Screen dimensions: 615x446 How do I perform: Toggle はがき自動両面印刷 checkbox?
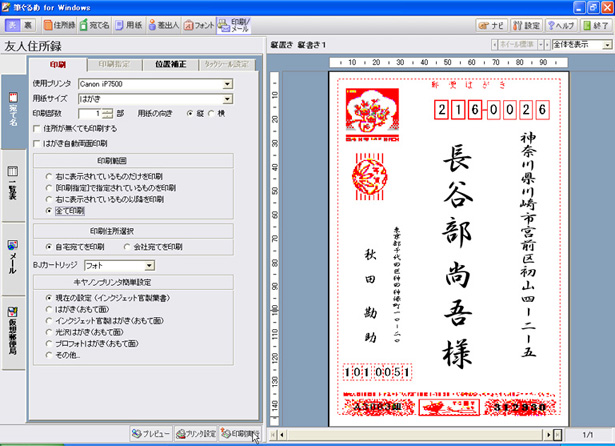[x=37, y=143]
